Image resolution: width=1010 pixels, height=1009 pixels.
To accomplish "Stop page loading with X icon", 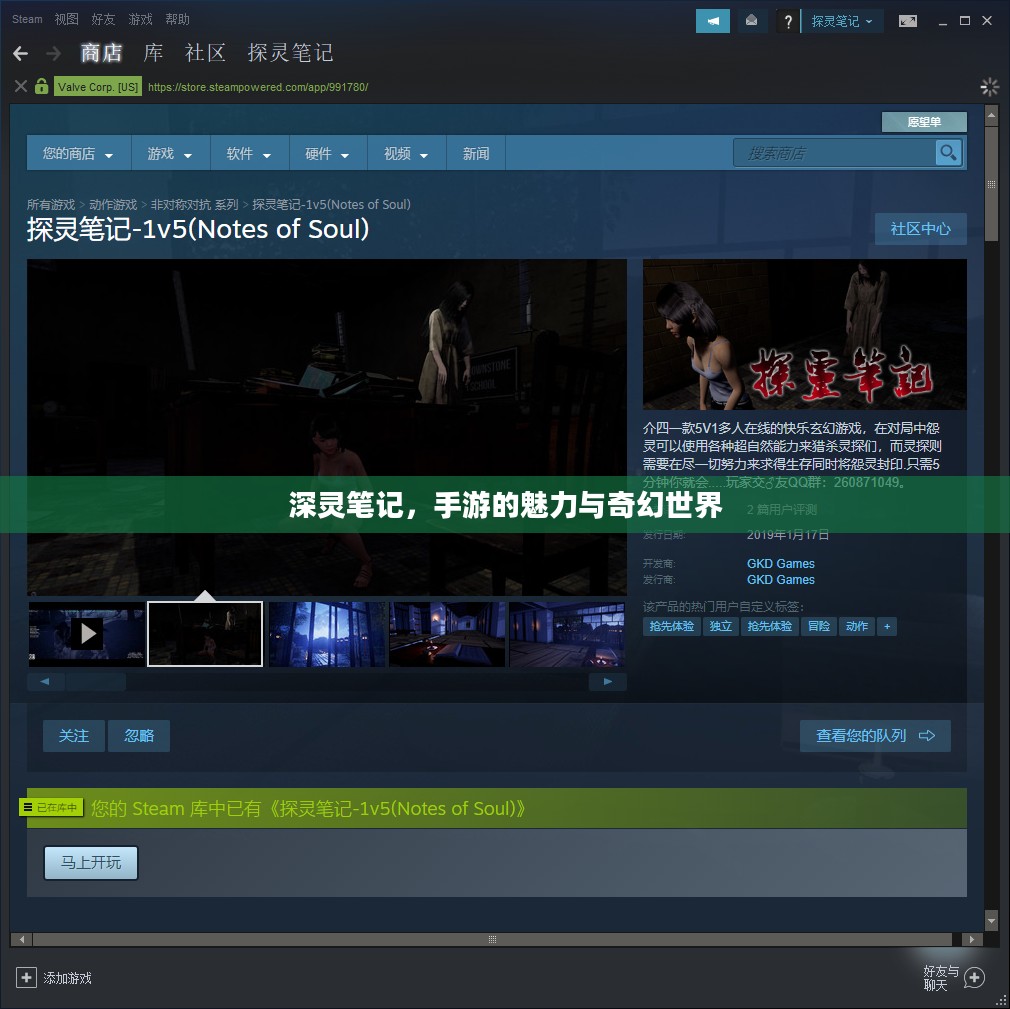I will (21, 86).
